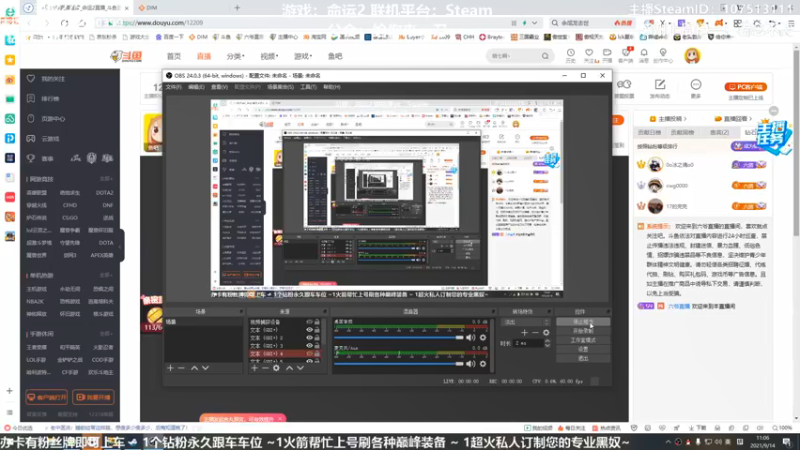Mute the microphone/Aux speaker icon in the mixer
The width and height of the screenshot is (800, 450).
click(470, 364)
